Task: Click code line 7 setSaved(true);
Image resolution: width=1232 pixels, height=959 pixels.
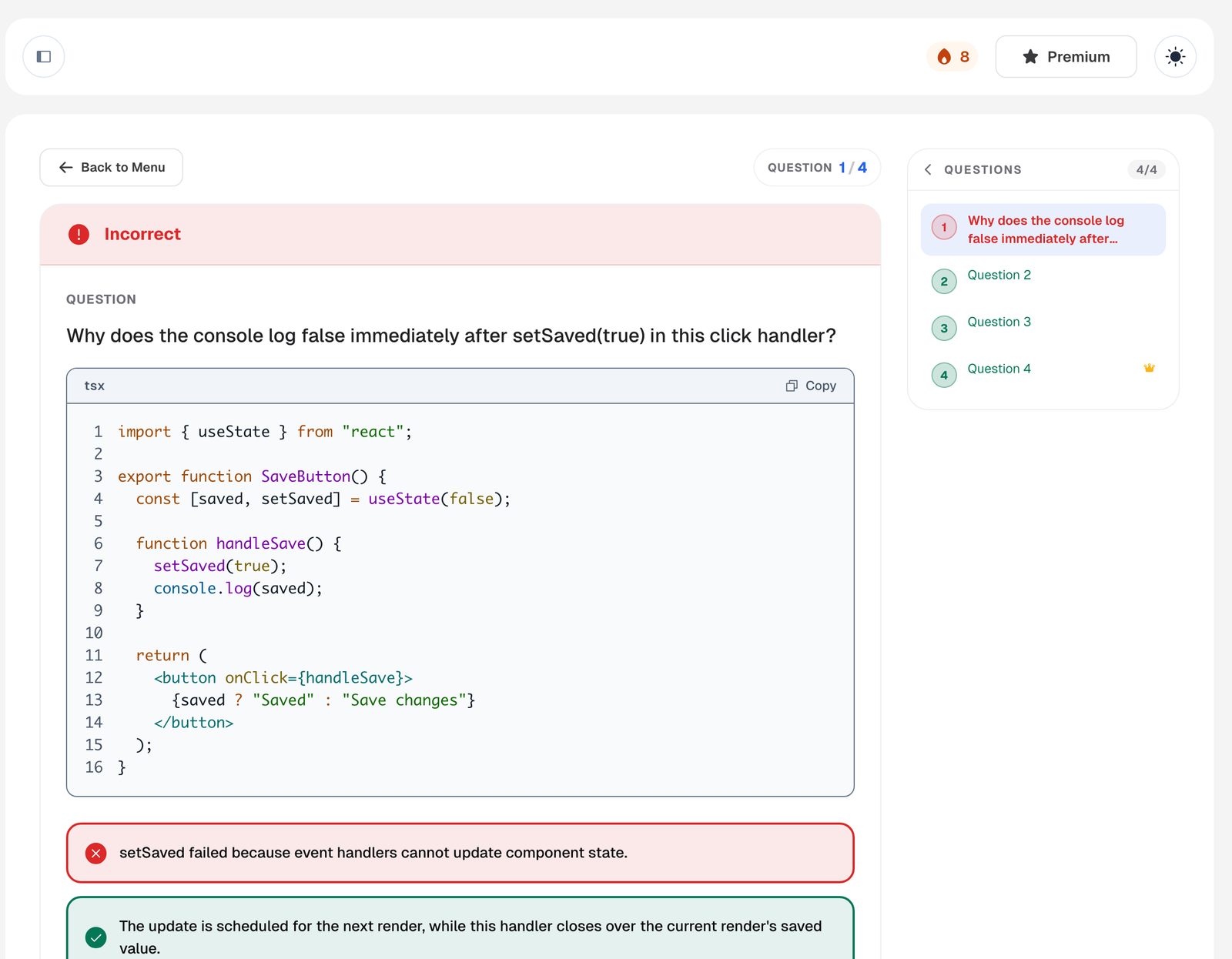Action: 220,566
